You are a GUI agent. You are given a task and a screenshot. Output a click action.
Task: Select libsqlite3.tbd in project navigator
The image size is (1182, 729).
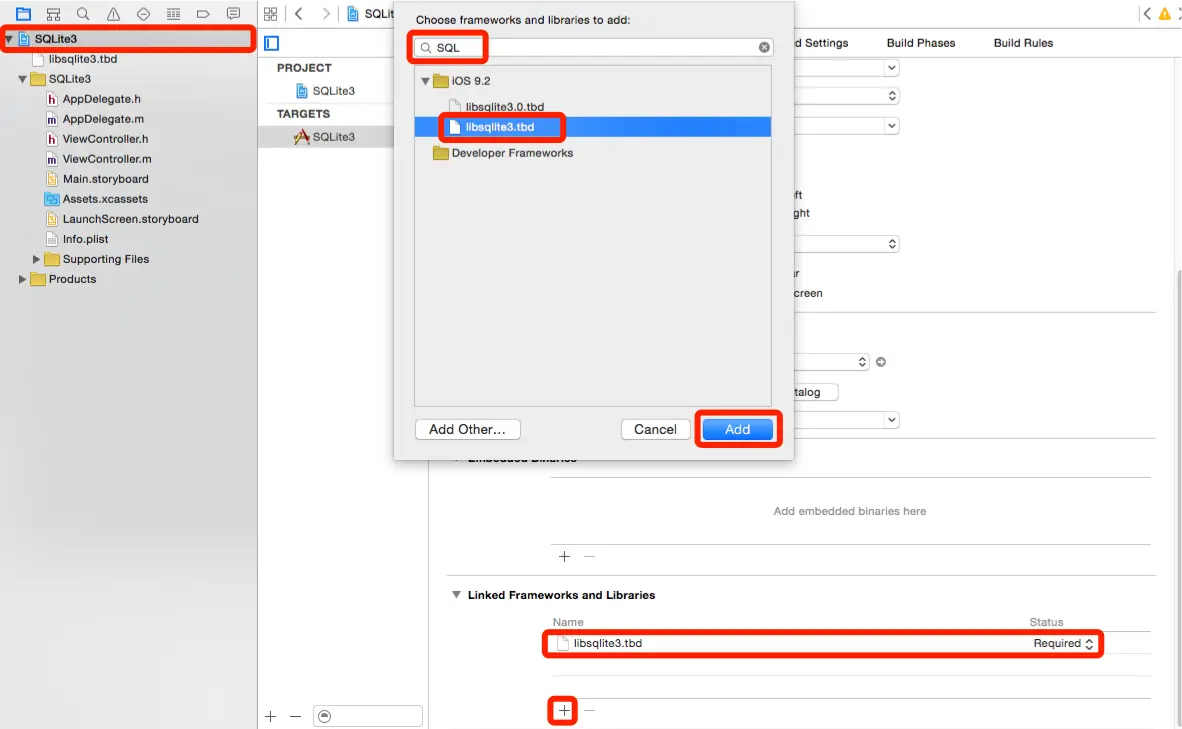pos(83,59)
